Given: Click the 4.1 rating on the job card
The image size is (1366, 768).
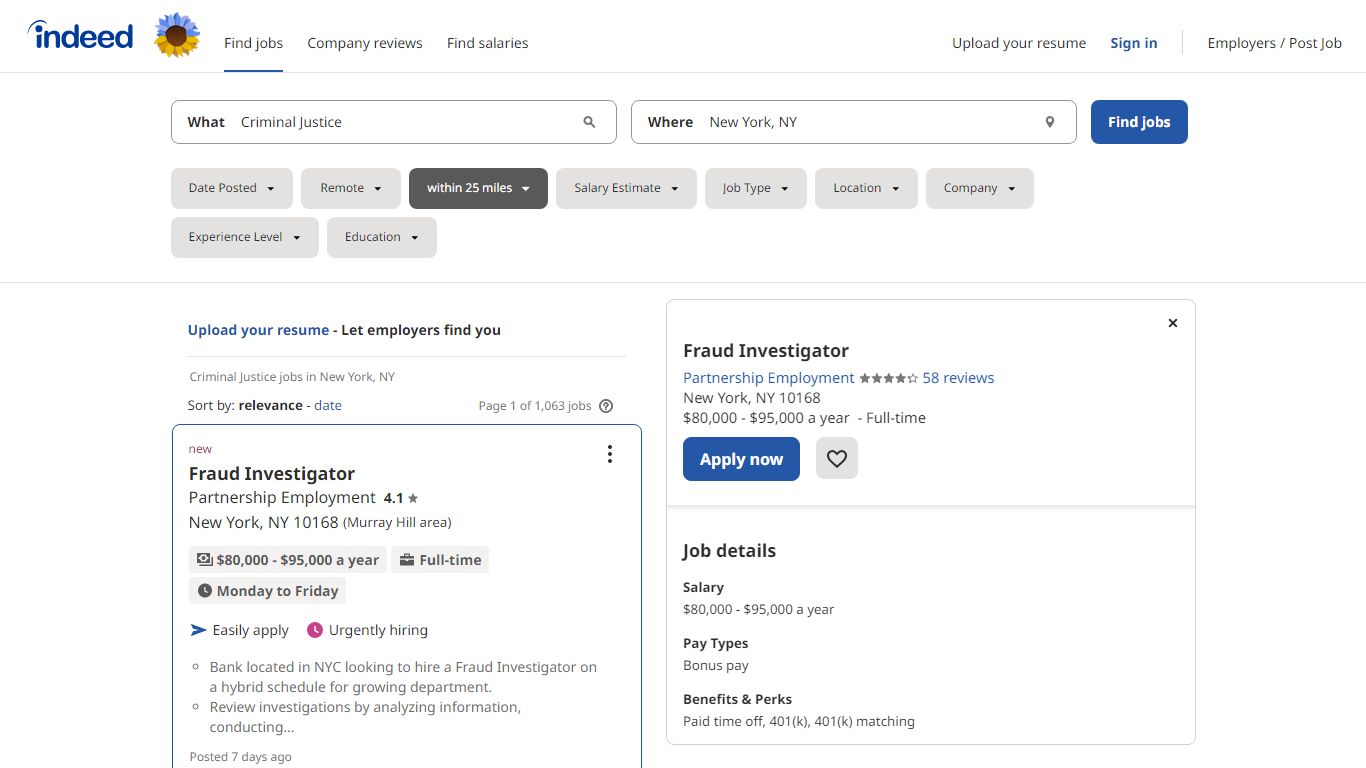Looking at the screenshot, I should (x=401, y=498).
